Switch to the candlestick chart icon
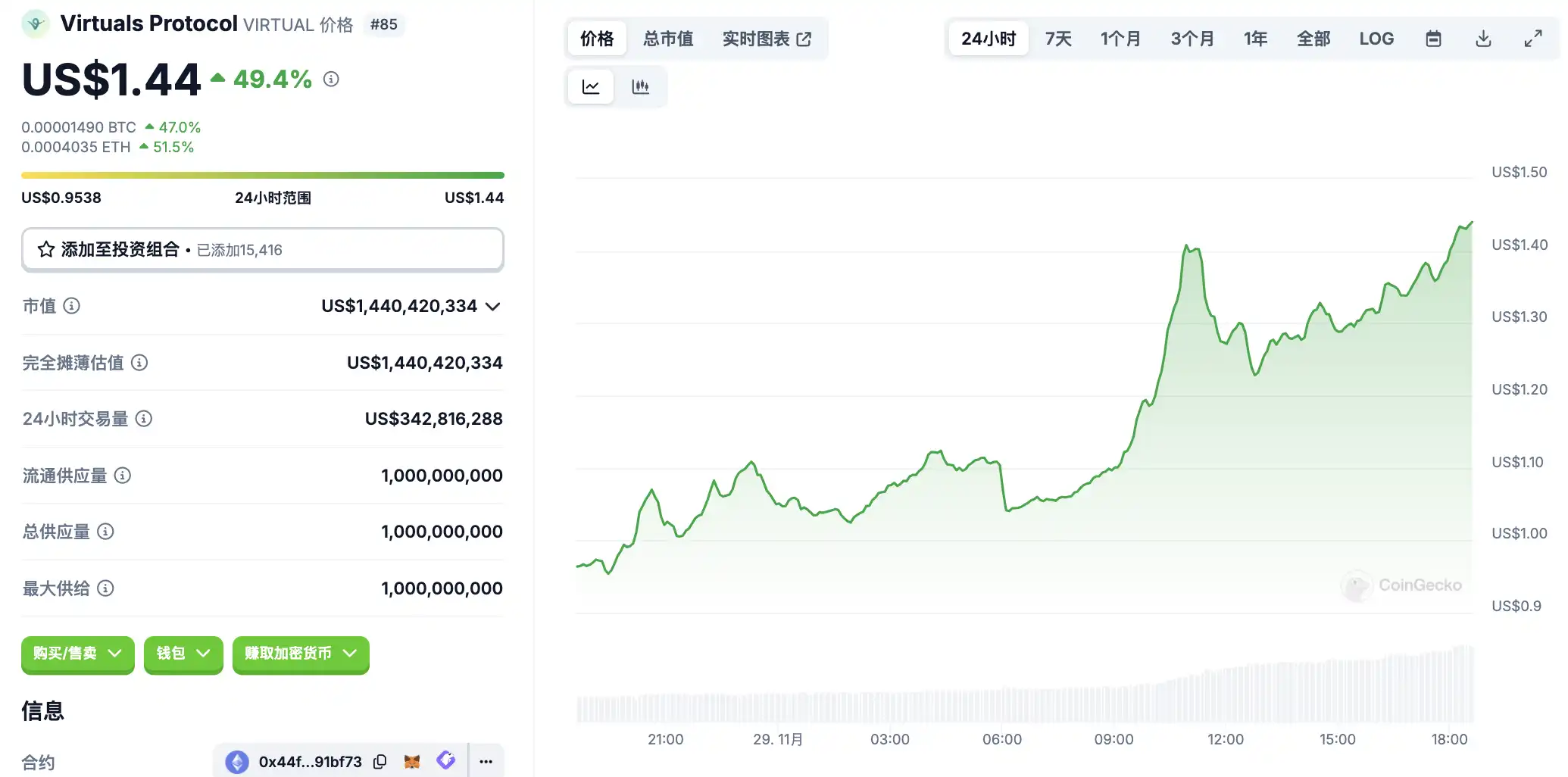Viewport: 1568px width, 777px height. pyautogui.click(x=640, y=86)
